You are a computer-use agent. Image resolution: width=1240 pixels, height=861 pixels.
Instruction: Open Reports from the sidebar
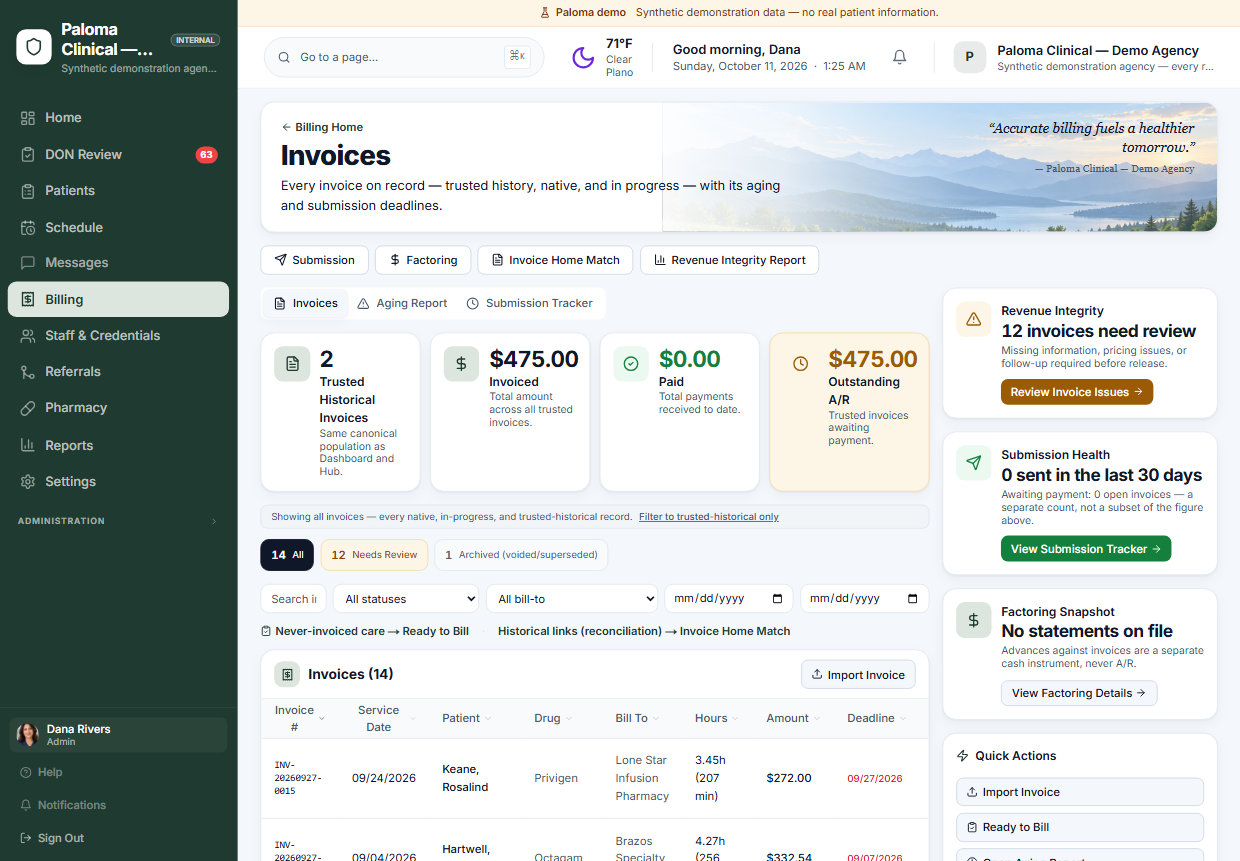point(118,445)
